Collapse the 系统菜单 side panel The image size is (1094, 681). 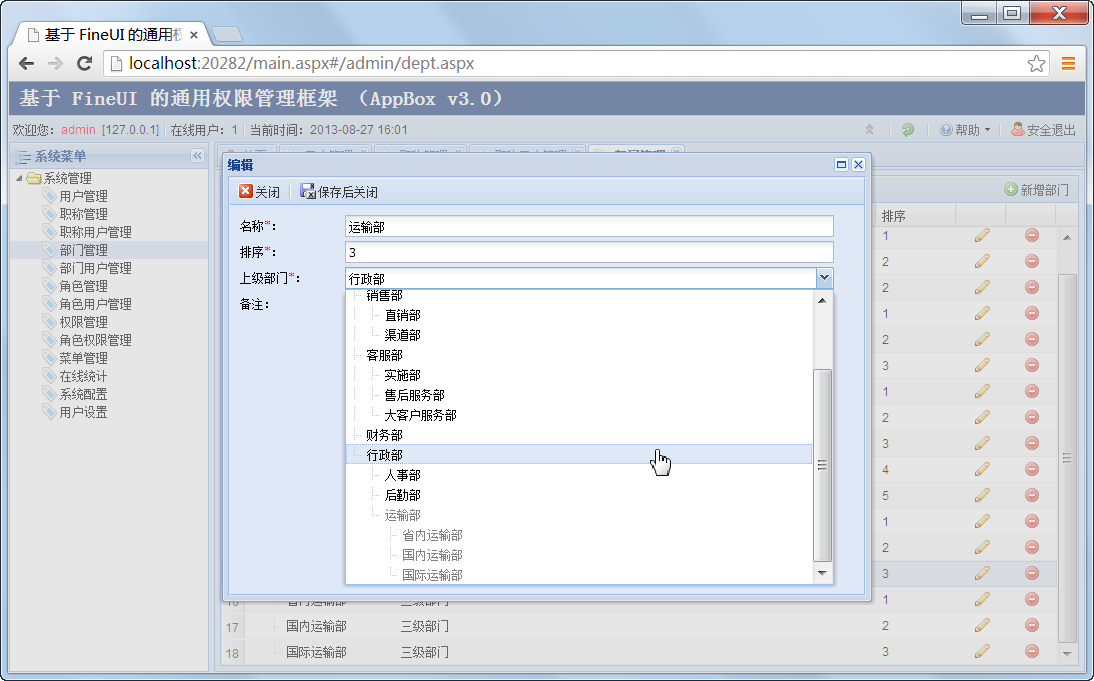(x=197, y=156)
